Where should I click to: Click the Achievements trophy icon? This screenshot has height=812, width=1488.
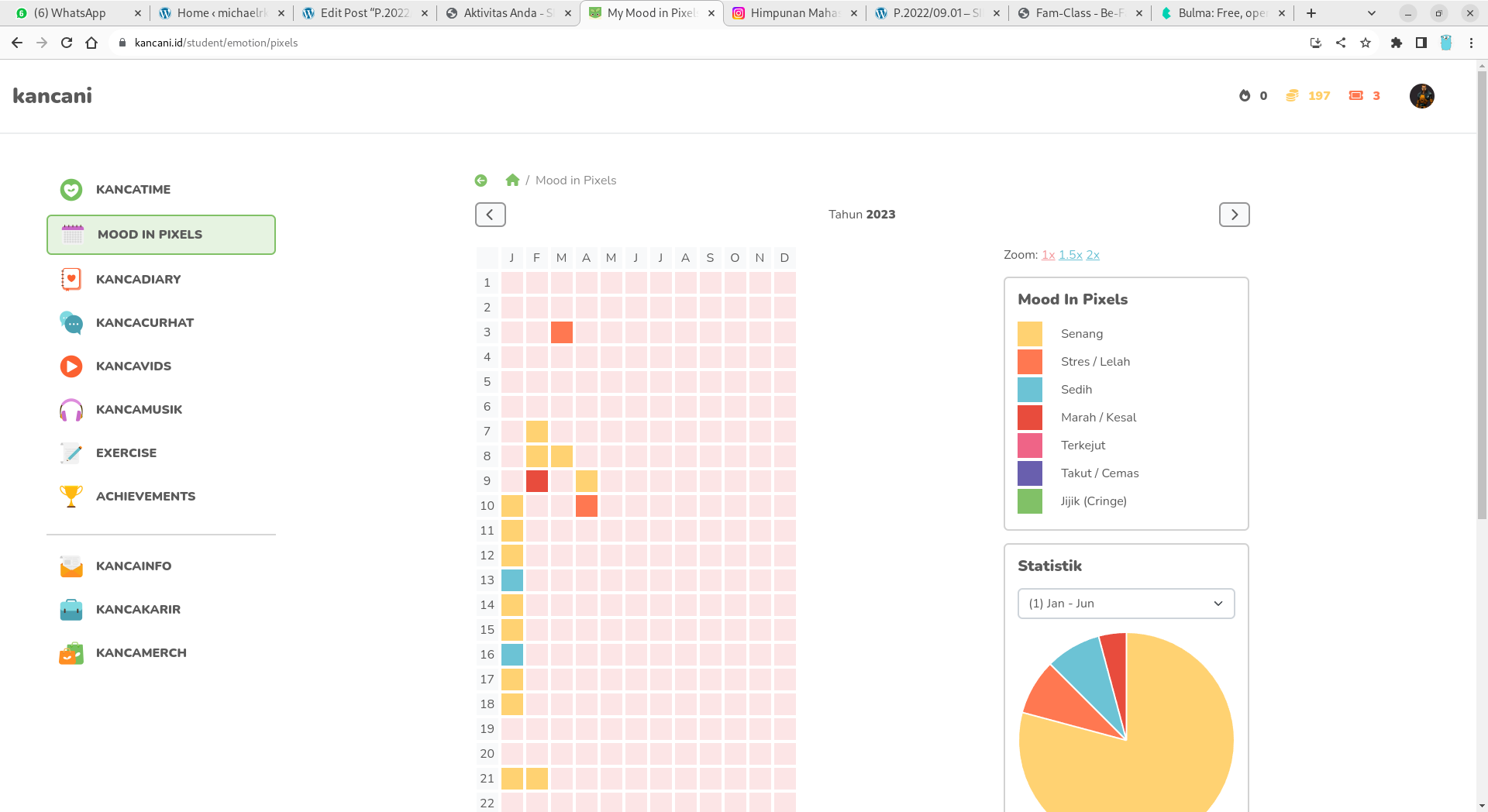(x=71, y=497)
